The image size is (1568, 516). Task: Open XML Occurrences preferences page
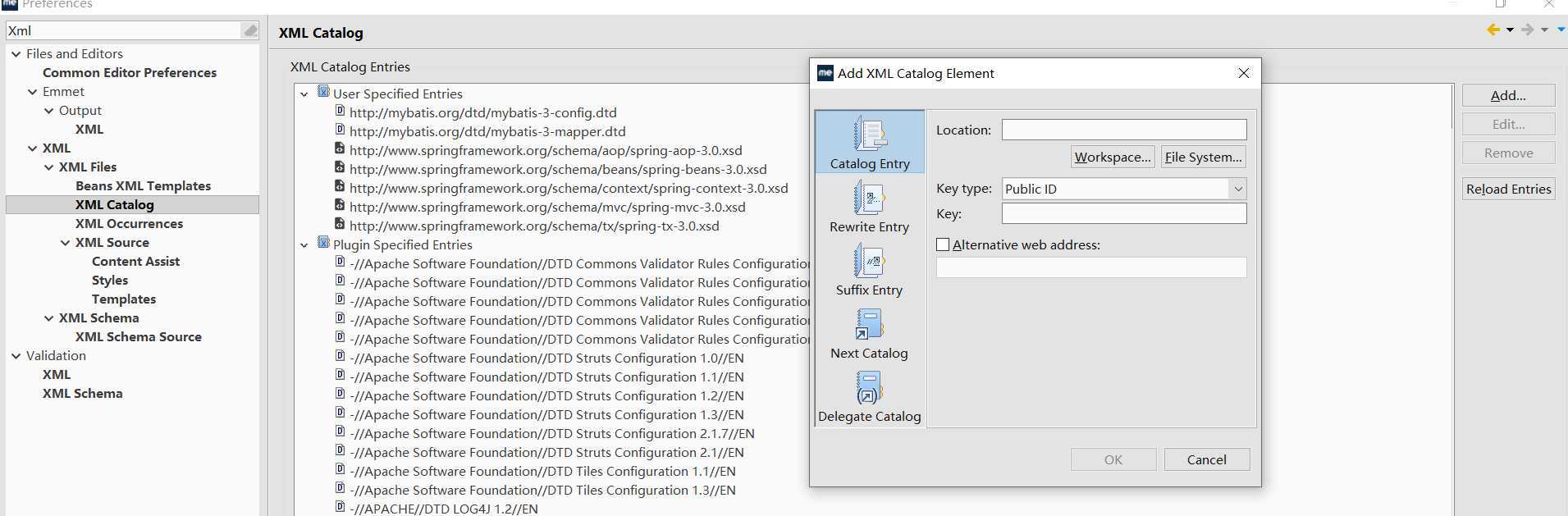point(129,223)
